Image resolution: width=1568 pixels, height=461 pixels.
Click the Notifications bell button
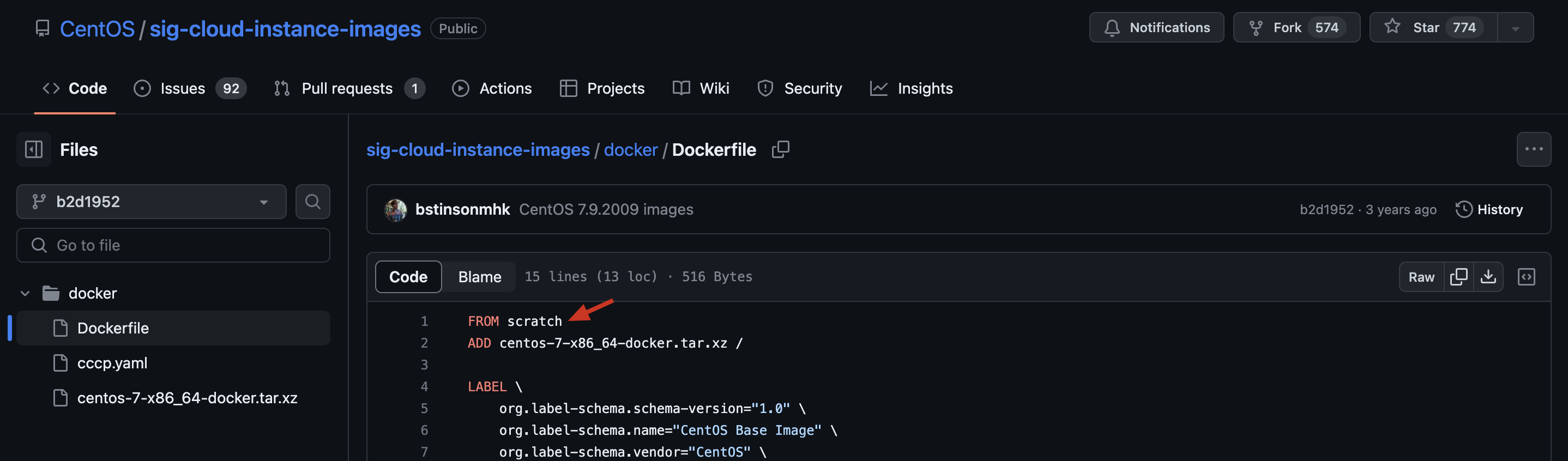[1156, 27]
